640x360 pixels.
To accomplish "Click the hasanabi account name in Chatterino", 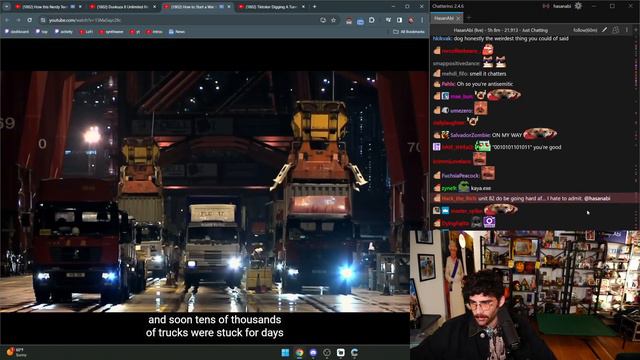I will pos(562,6).
